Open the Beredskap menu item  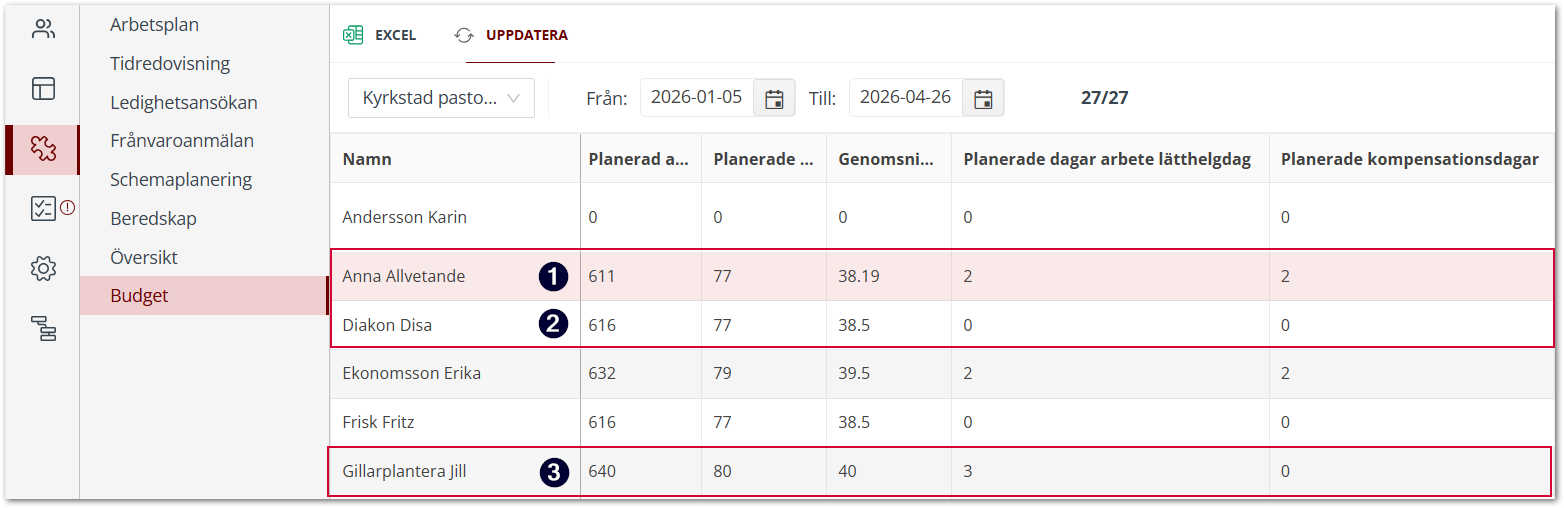pos(153,219)
